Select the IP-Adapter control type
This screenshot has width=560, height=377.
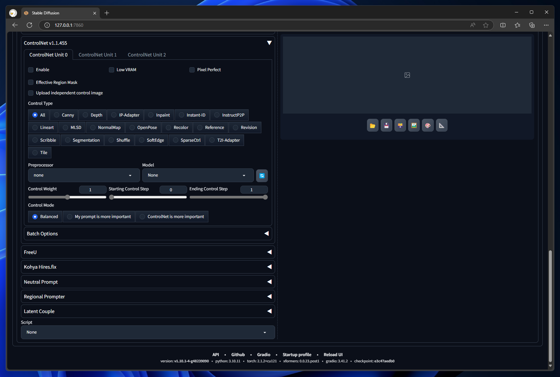[125, 115]
